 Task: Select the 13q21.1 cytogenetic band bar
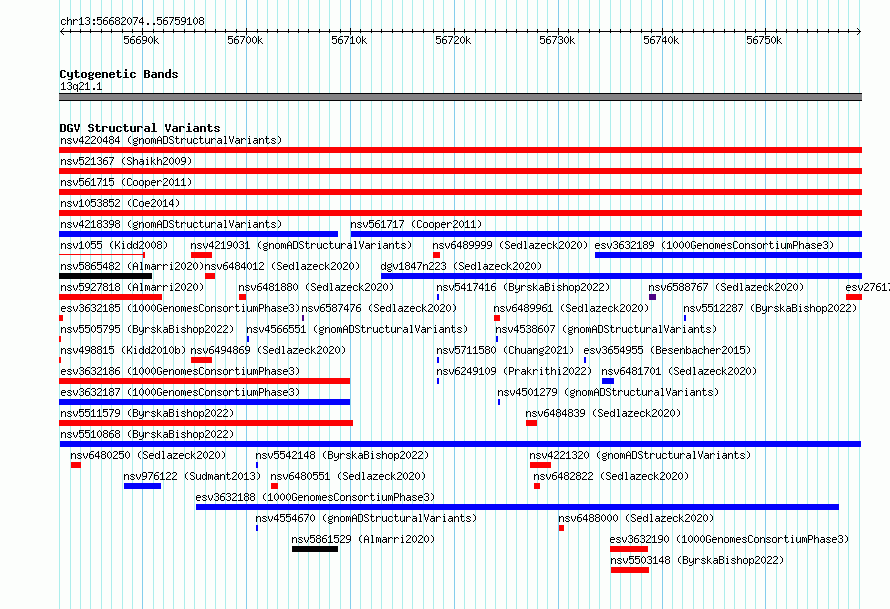click(460, 97)
